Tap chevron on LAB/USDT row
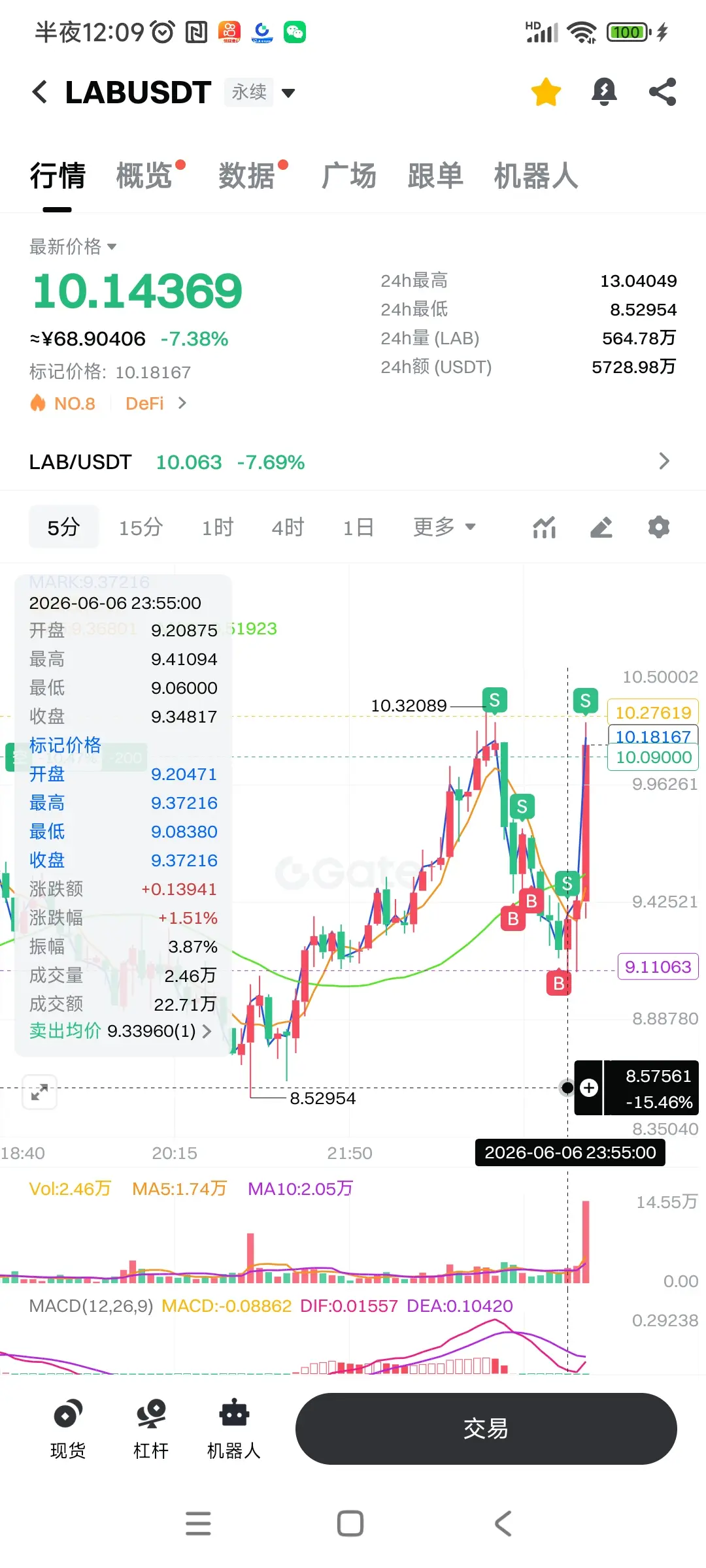Image resolution: width=706 pixels, height=1568 pixels. coord(664,461)
